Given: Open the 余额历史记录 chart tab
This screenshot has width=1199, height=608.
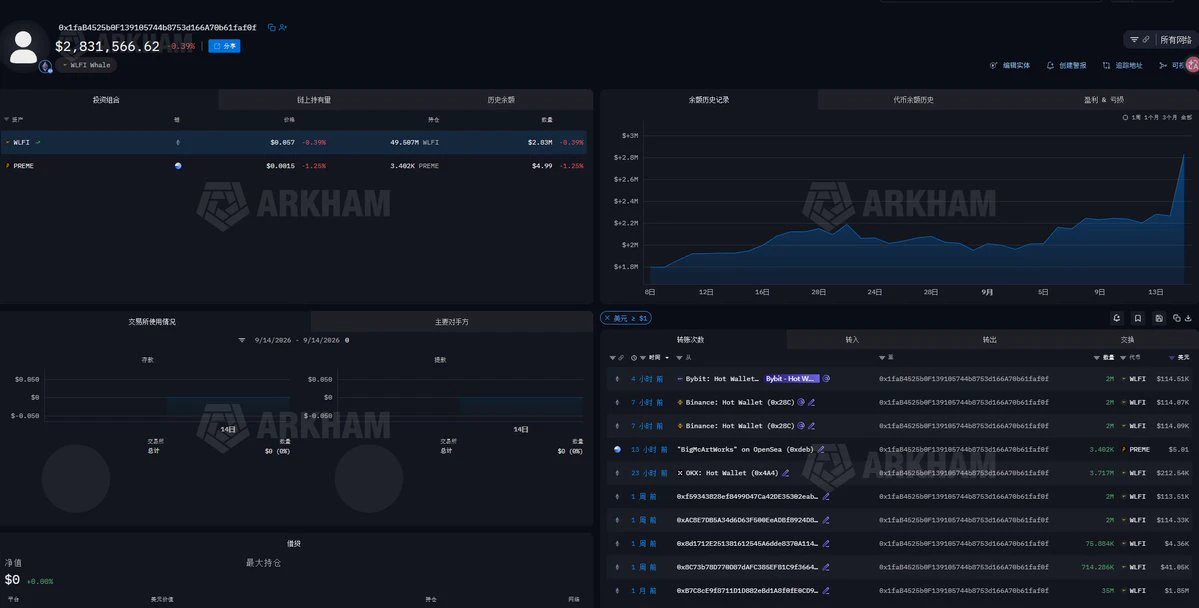Looking at the screenshot, I should (x=709, y=100).
